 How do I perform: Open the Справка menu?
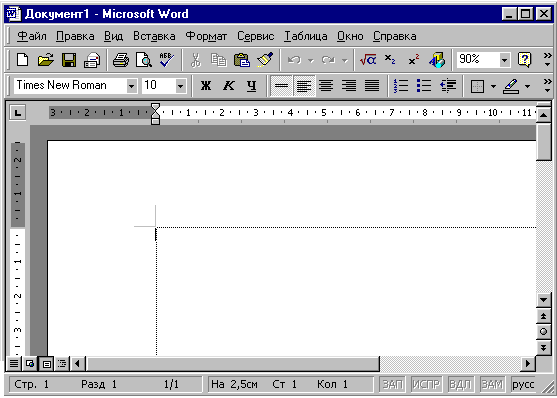395,36
